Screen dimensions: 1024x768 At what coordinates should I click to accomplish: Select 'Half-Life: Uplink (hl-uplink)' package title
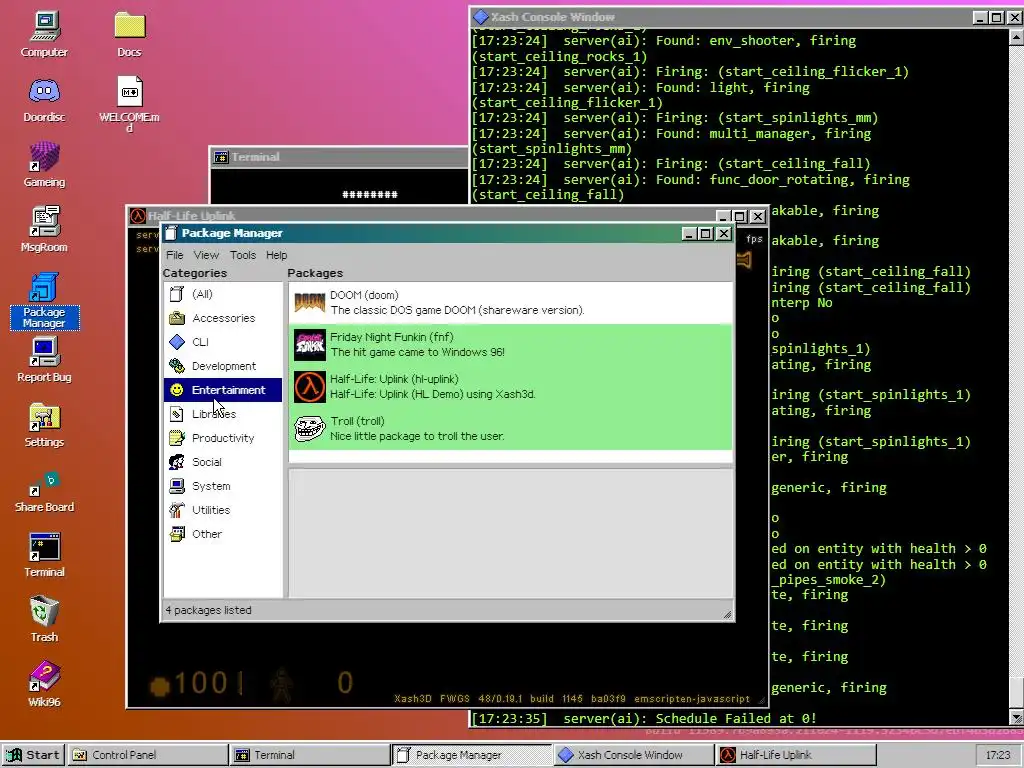click(x=394, y=379)
